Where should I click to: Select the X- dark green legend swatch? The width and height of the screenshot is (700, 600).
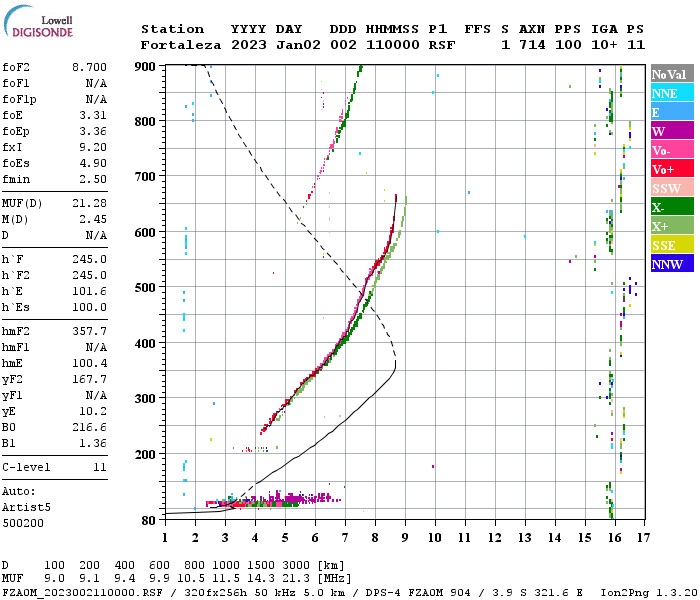coord(672,207)
